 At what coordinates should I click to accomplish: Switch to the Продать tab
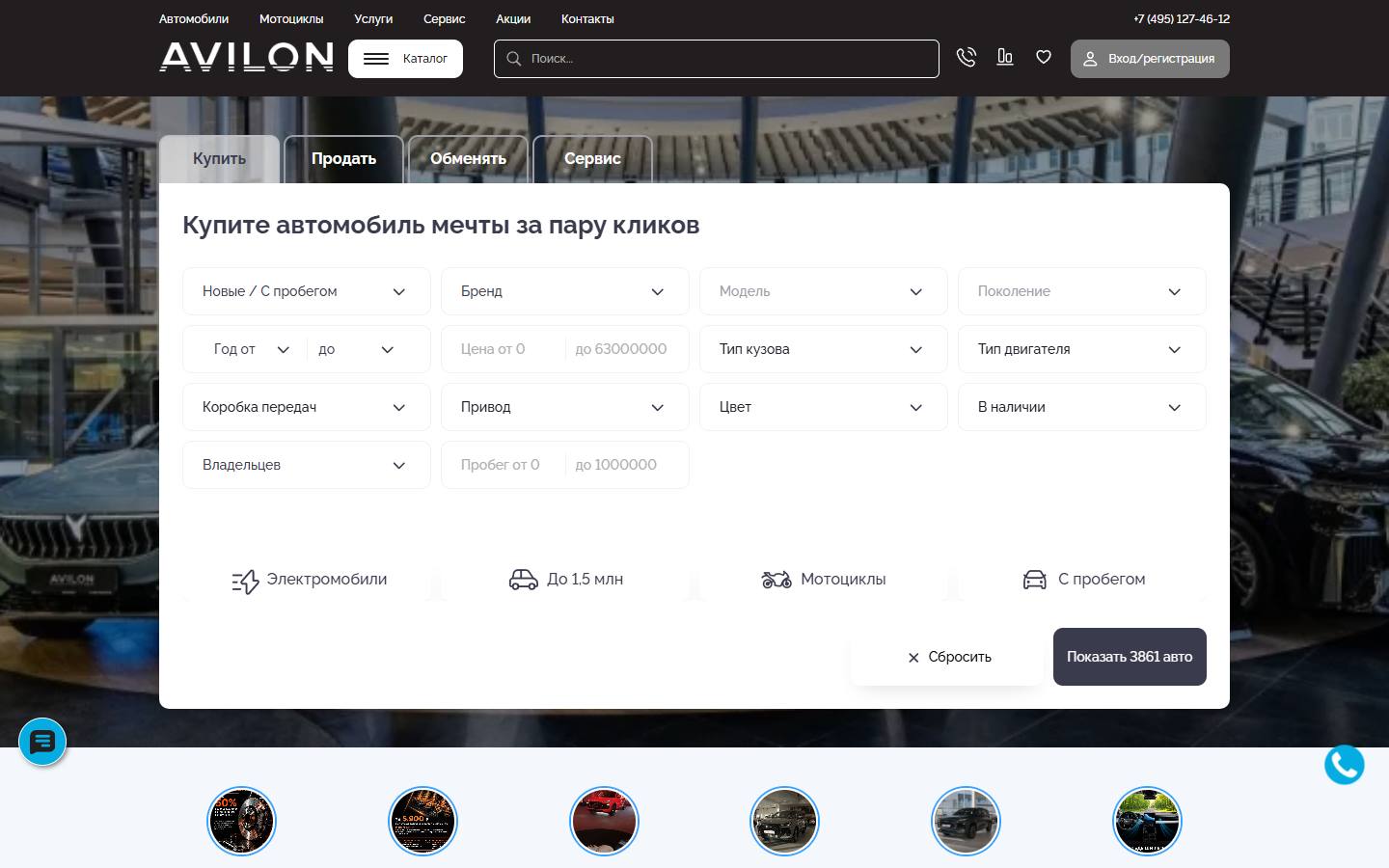[x=343, y=159]
